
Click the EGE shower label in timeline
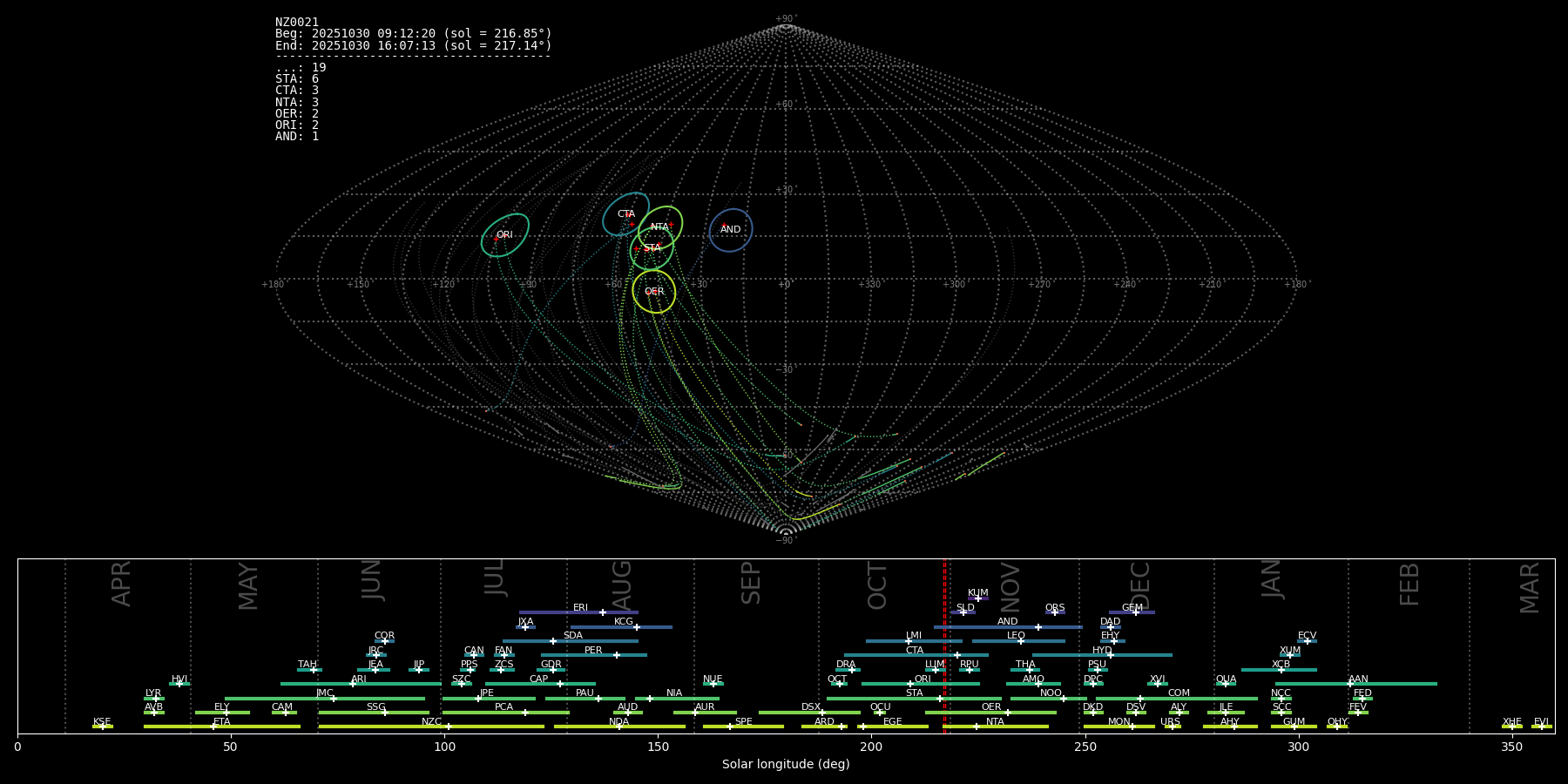click(x=893, y=722)
